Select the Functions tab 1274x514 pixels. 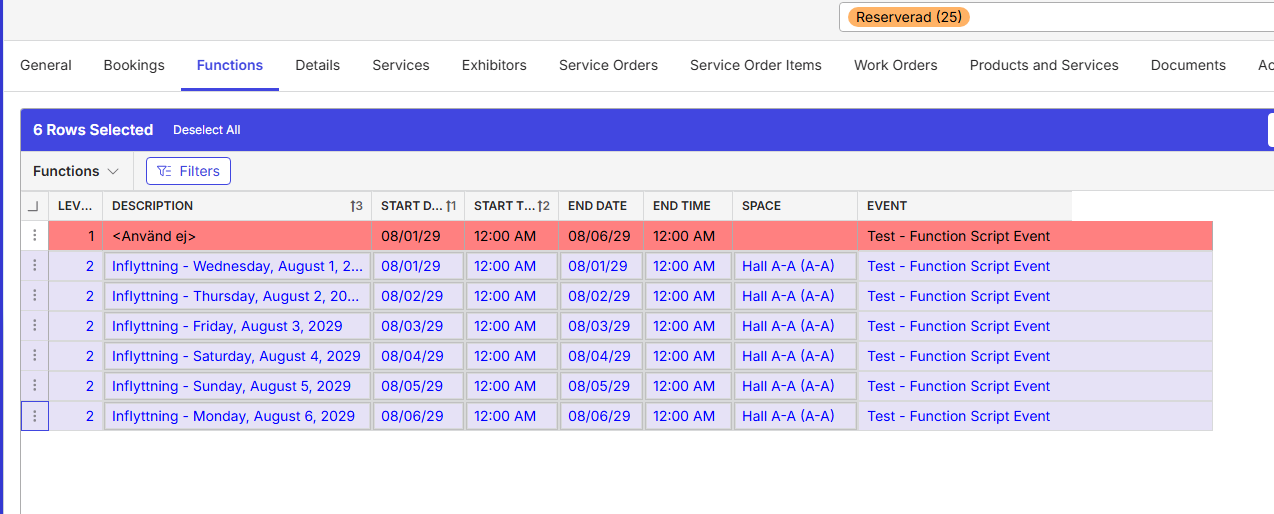(x=230, y=65)
